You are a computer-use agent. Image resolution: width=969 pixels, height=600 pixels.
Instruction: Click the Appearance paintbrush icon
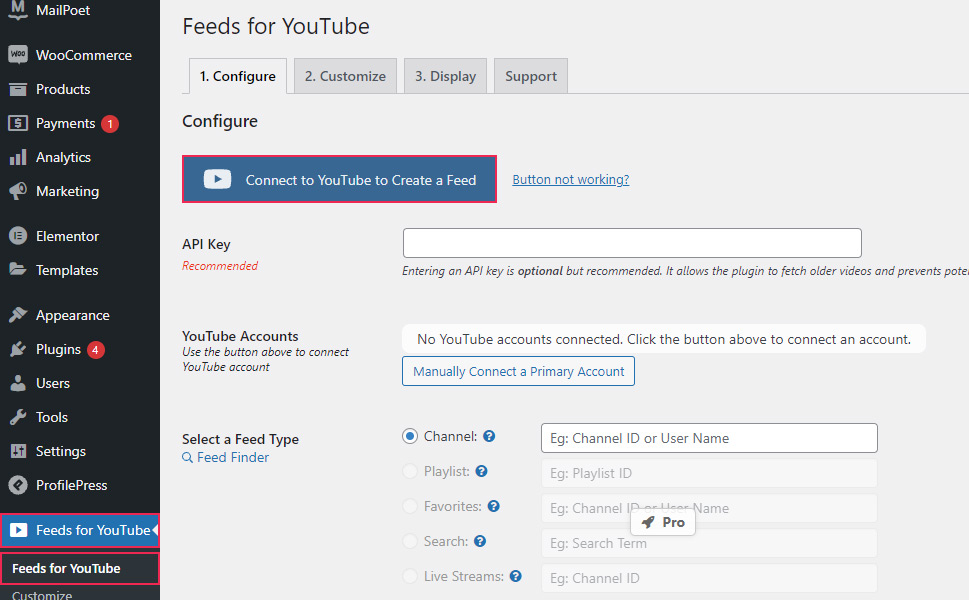18,315
